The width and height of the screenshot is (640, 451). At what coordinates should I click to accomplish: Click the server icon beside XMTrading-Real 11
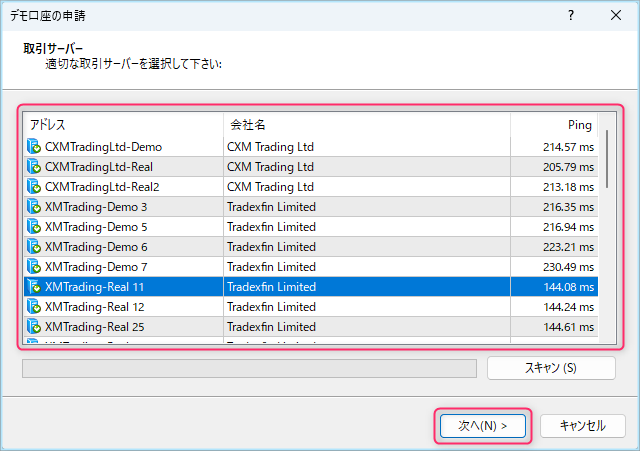tap(34, 287)
